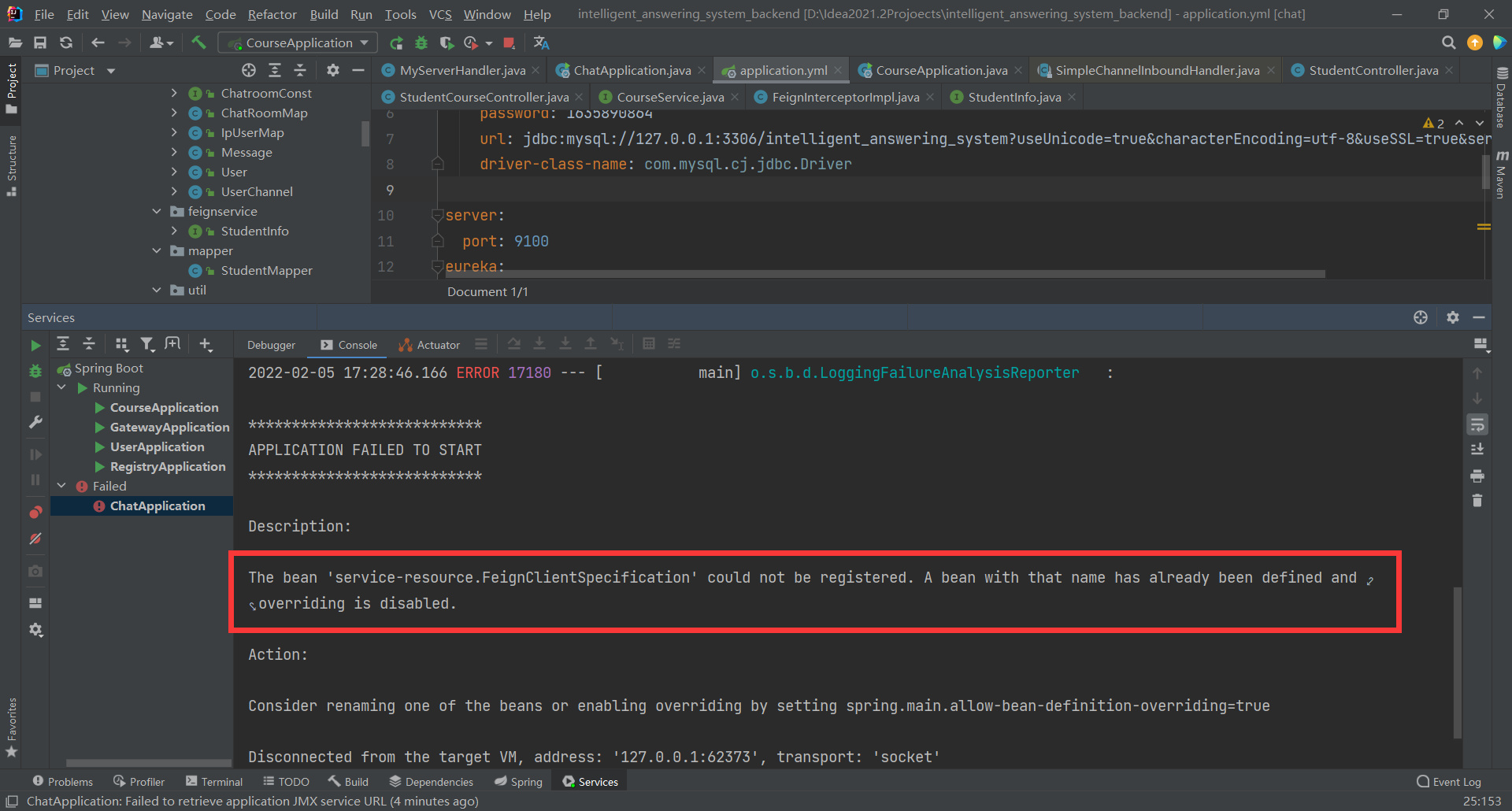This screenshot has width=1512, height=811.
Task: Click the console vertical scrollbar
Action: [x=1457, y=661]
